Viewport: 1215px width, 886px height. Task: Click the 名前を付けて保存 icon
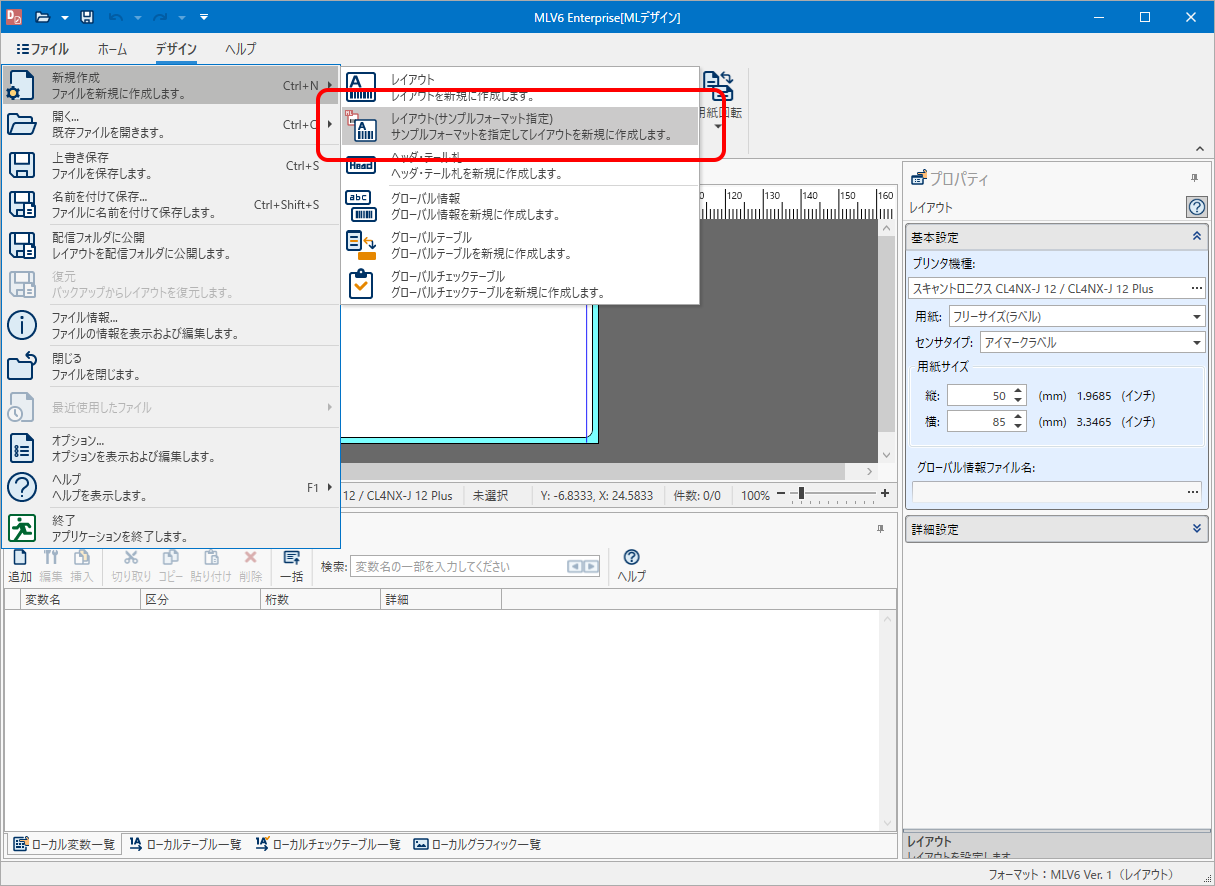point(22,205)
